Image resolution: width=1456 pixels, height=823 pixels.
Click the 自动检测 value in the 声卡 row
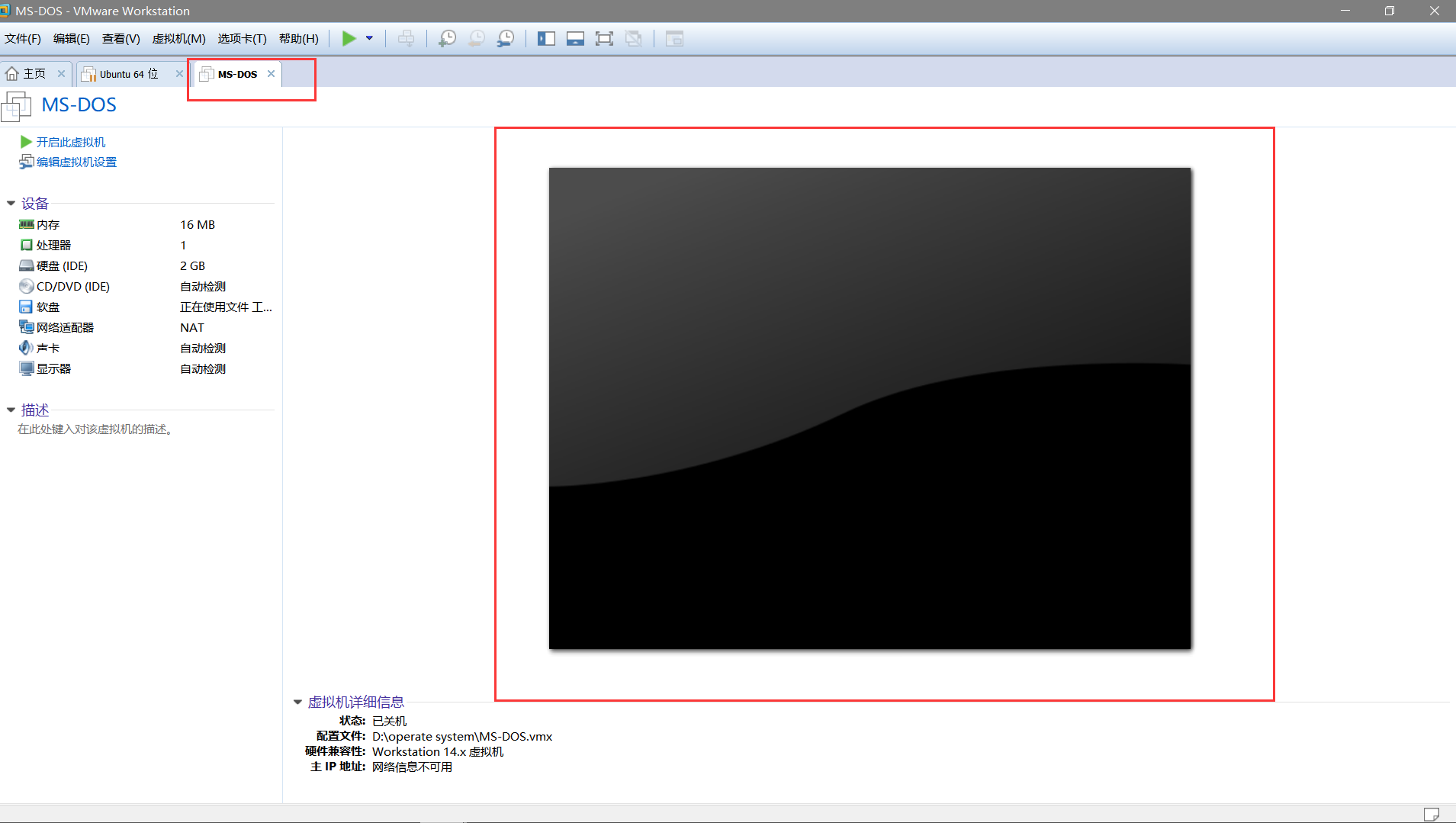203,348
